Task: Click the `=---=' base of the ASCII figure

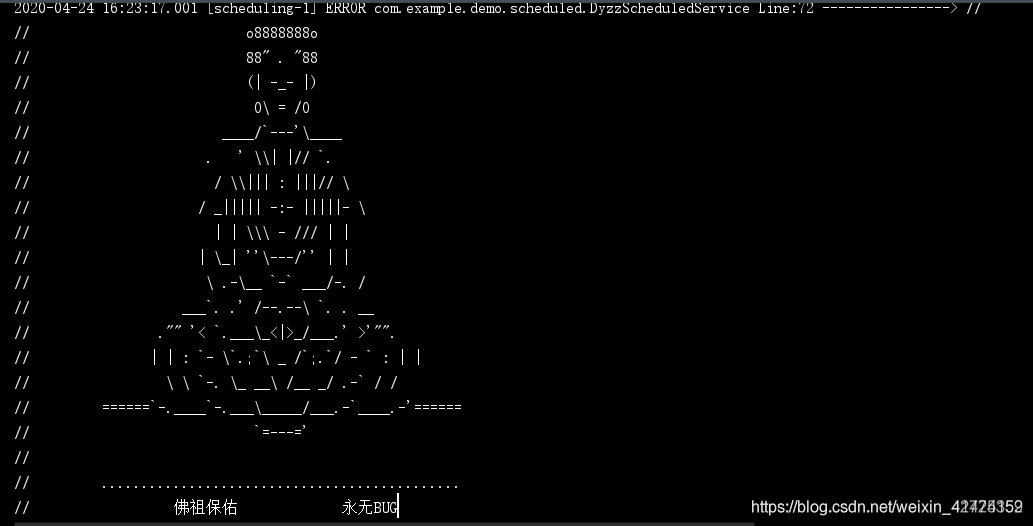Action: (281, 431)
